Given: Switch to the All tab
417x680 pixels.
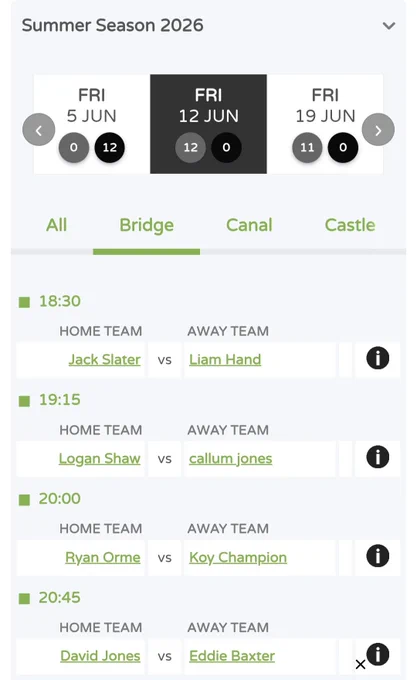Looking at the screenshot, I should (56, 225).
